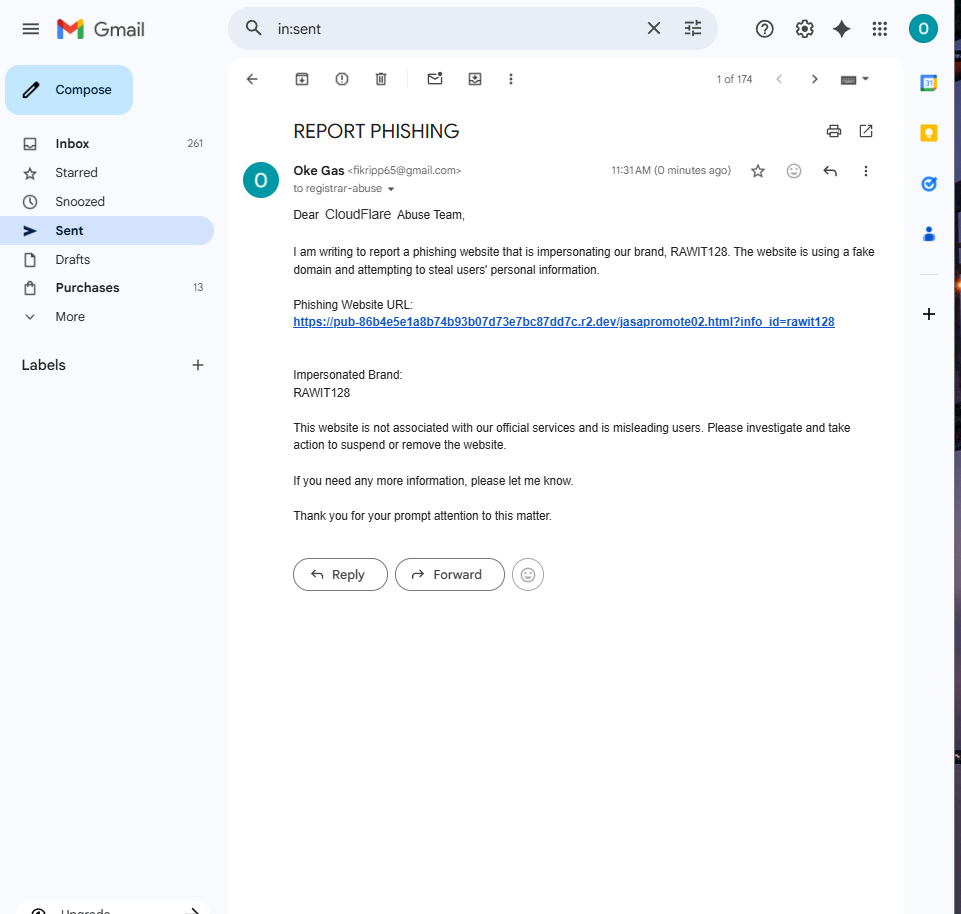Image resolution: width=961 pixels, height=914 pixels.
Task: Open Google account avatar at top right
Action: click(923, 29)
